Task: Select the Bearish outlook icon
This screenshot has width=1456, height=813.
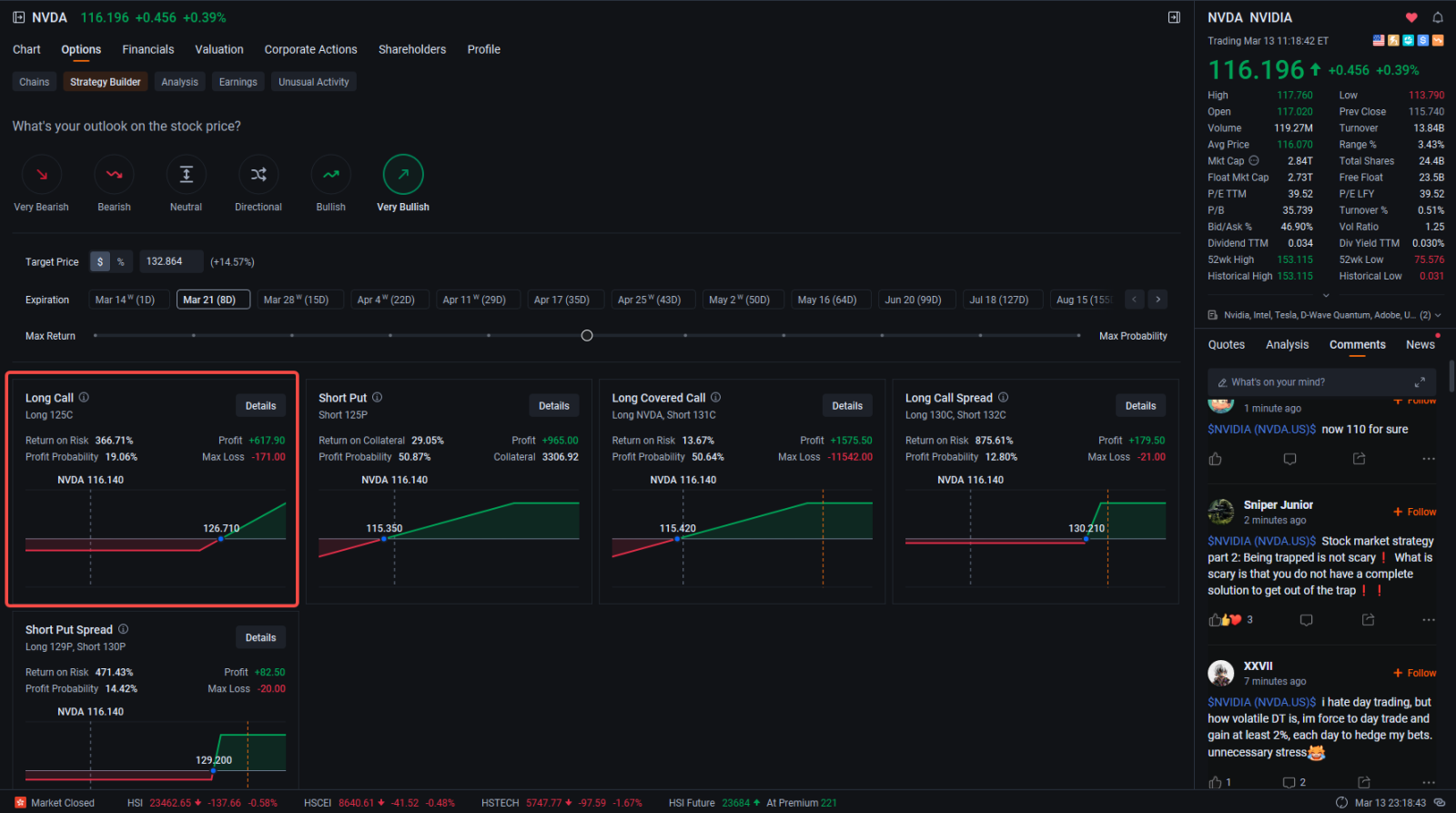Action: (x=114, y=175)
